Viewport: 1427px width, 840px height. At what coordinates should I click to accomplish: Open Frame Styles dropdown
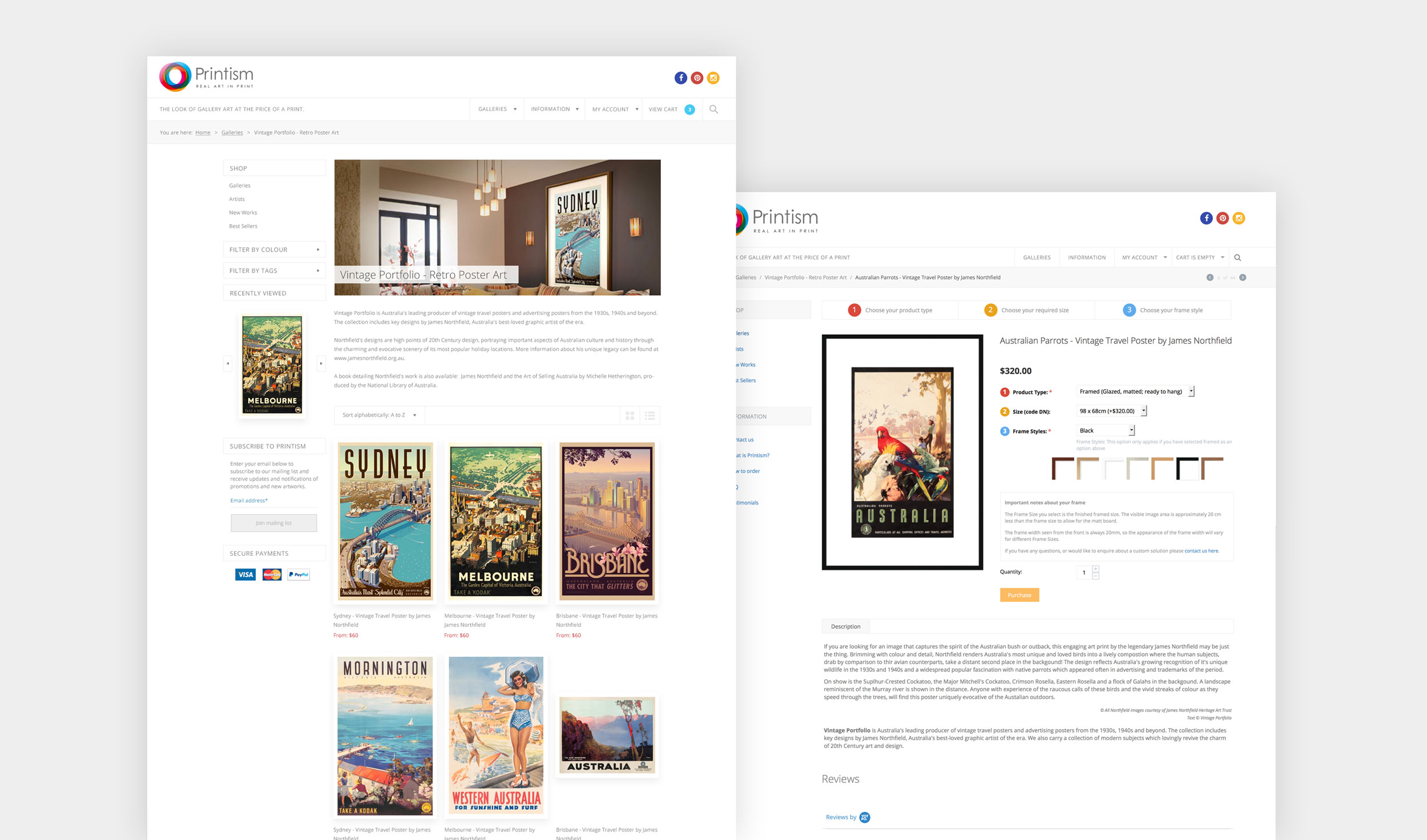click(x=1105, y=430)
